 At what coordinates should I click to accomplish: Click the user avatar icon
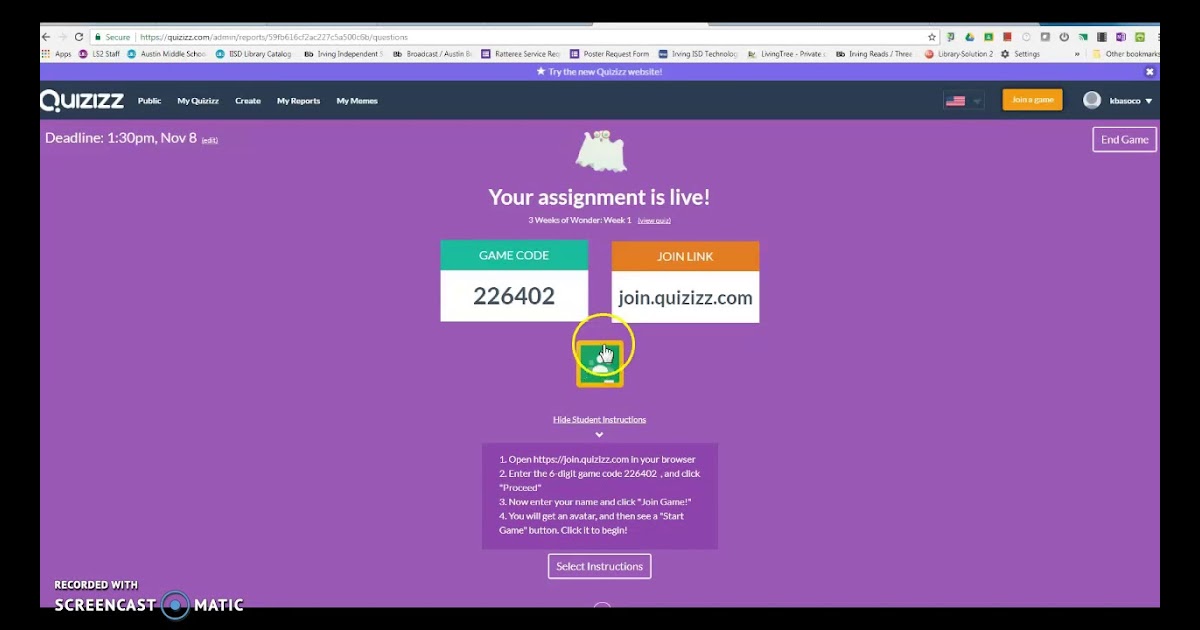pyautogui.click(x=1092, y=100)
